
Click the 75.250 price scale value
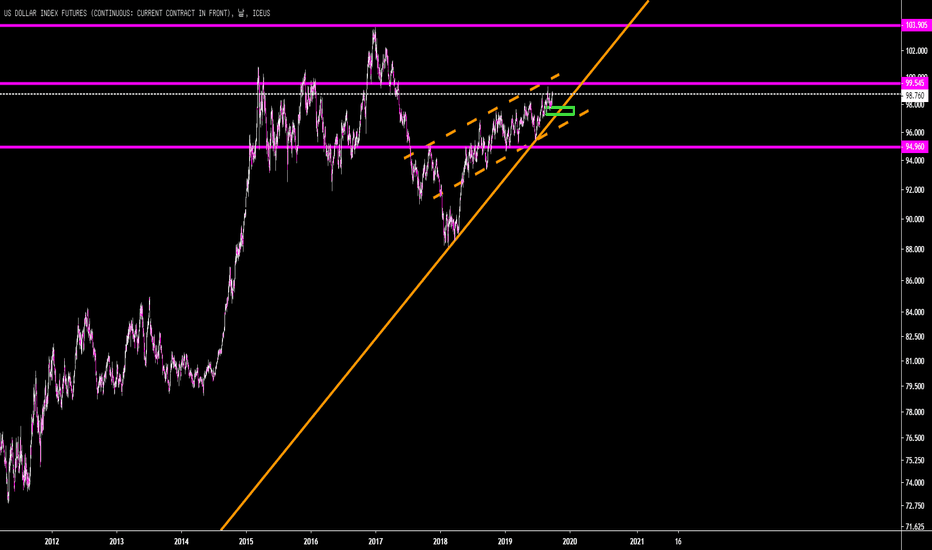915,460
